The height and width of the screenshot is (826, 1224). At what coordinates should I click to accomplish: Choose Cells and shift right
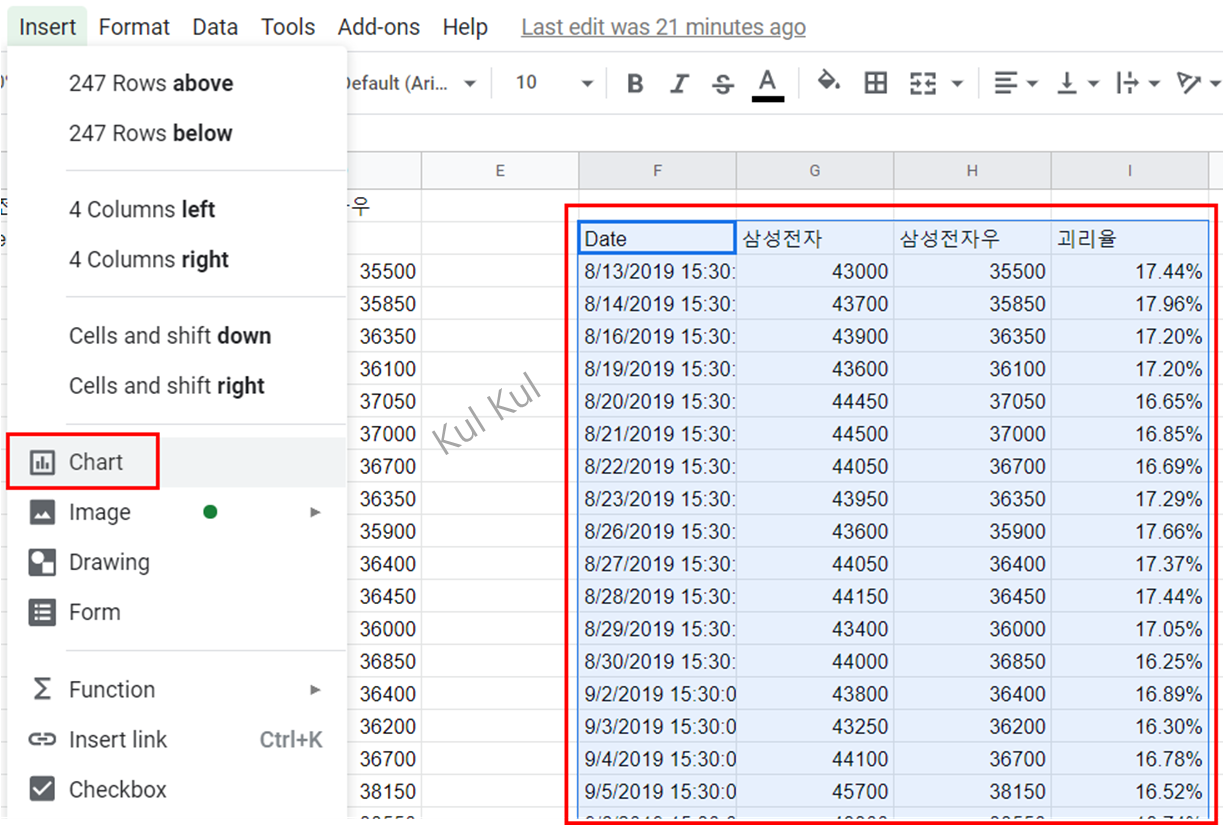click(176, 385)
